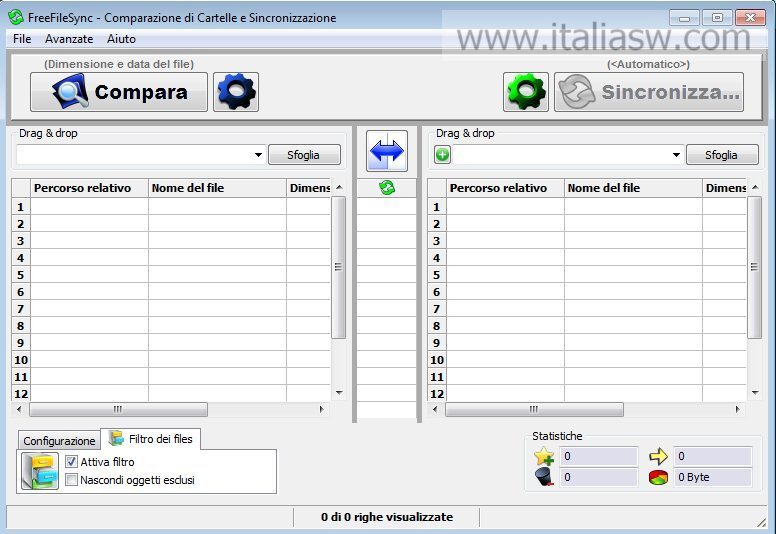Sort left grid by Nome del file

(x=217, y=188)
